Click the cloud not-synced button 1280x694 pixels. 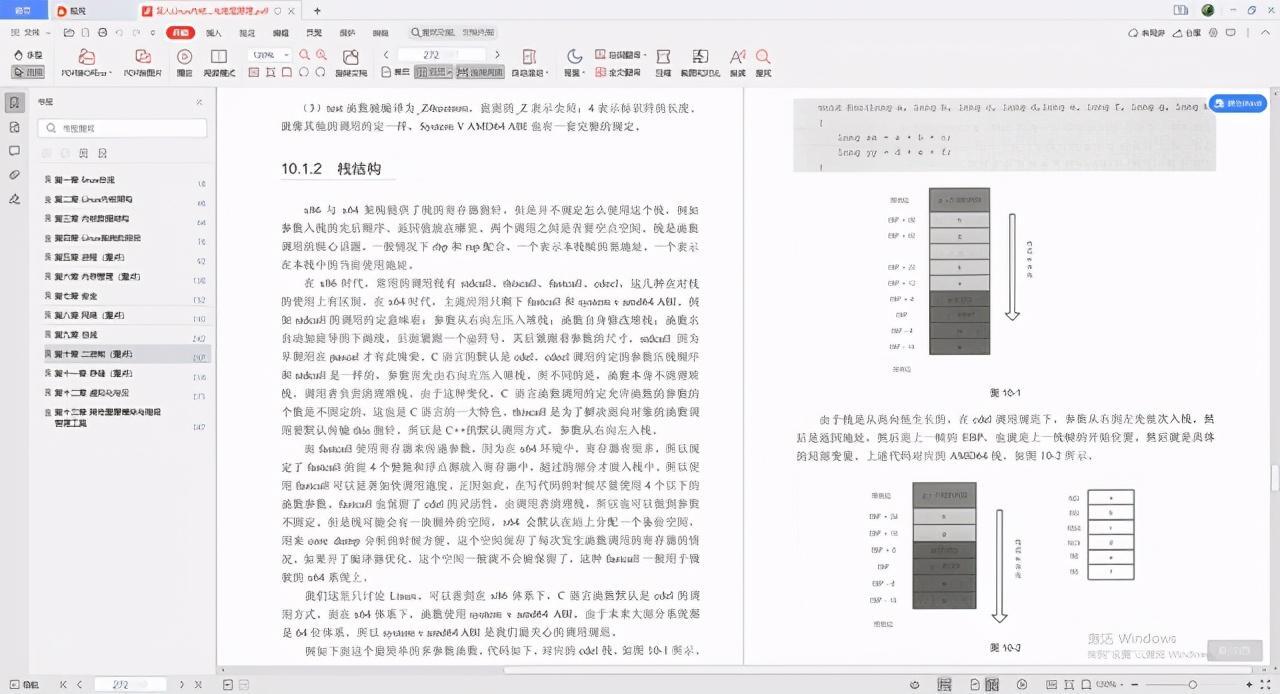coord(1147,33)
